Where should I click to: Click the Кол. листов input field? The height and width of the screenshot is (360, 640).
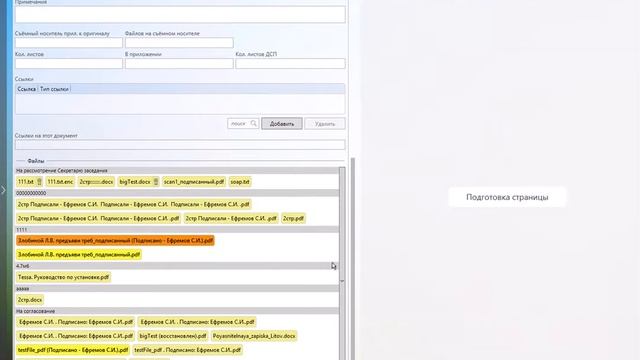coord(69,63)
